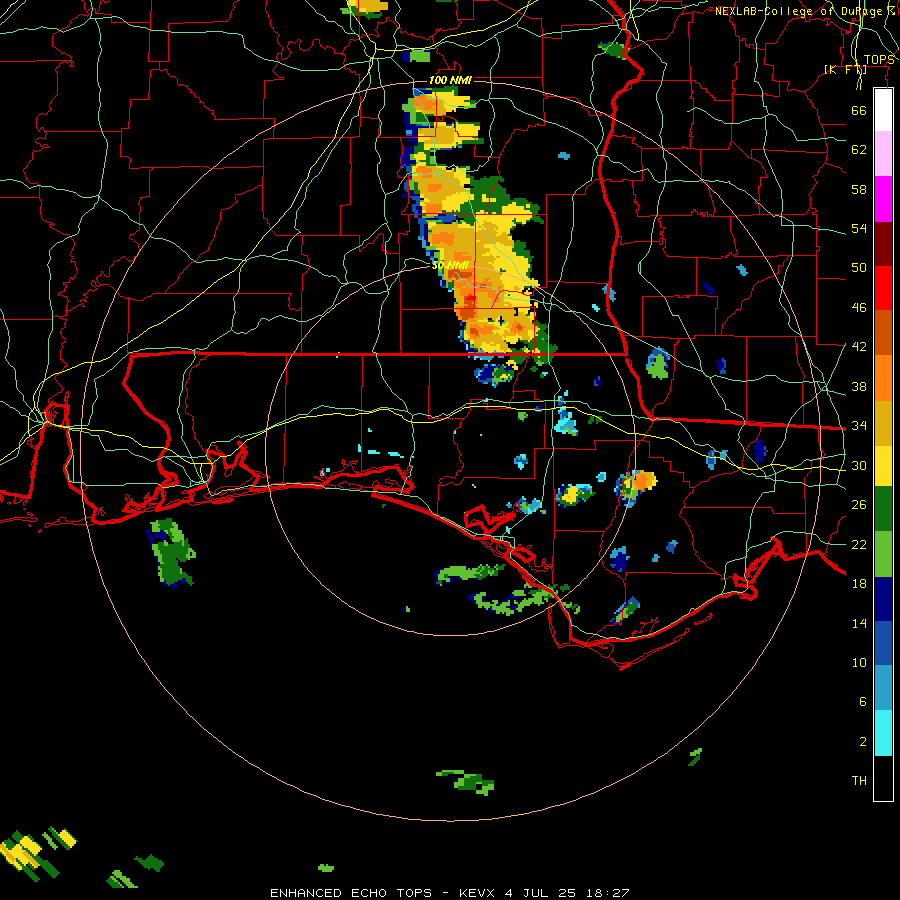Click the "TH" legend label
The width and height of the screenshot is (900, 900).
[x=859, y=781]
